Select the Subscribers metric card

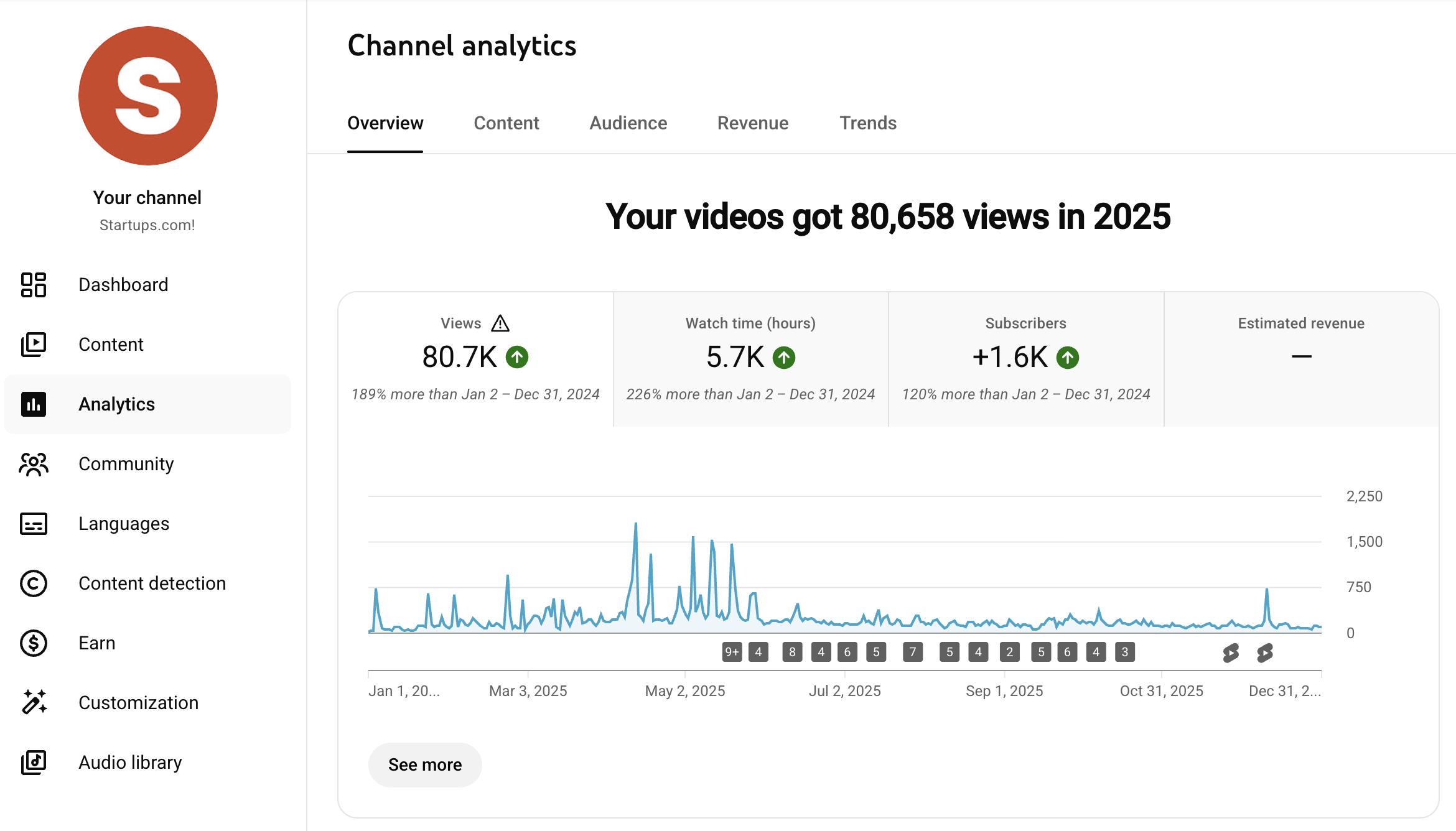(x=1025, y=359)
